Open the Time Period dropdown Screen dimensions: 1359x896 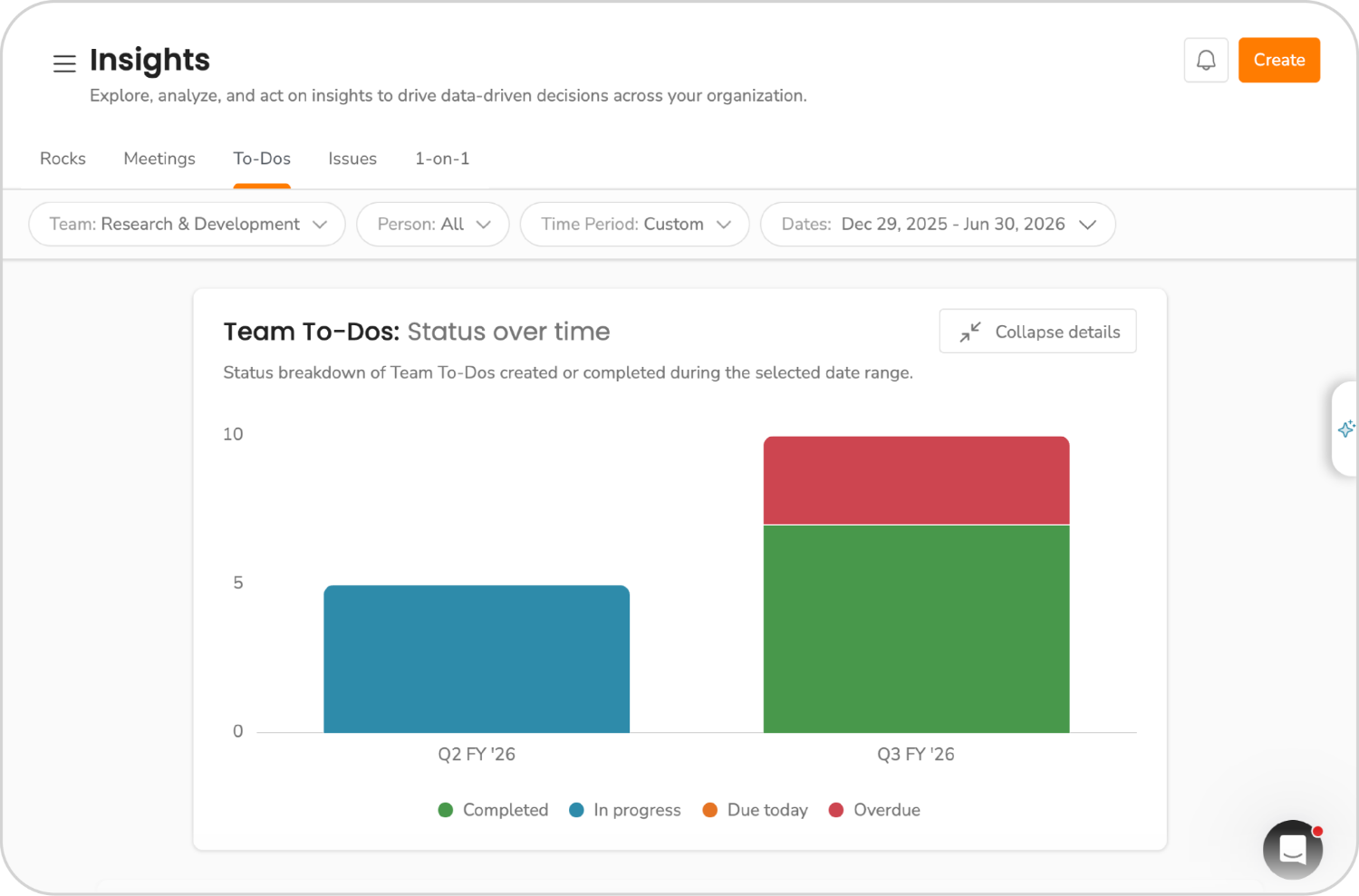tap(634, 224)
